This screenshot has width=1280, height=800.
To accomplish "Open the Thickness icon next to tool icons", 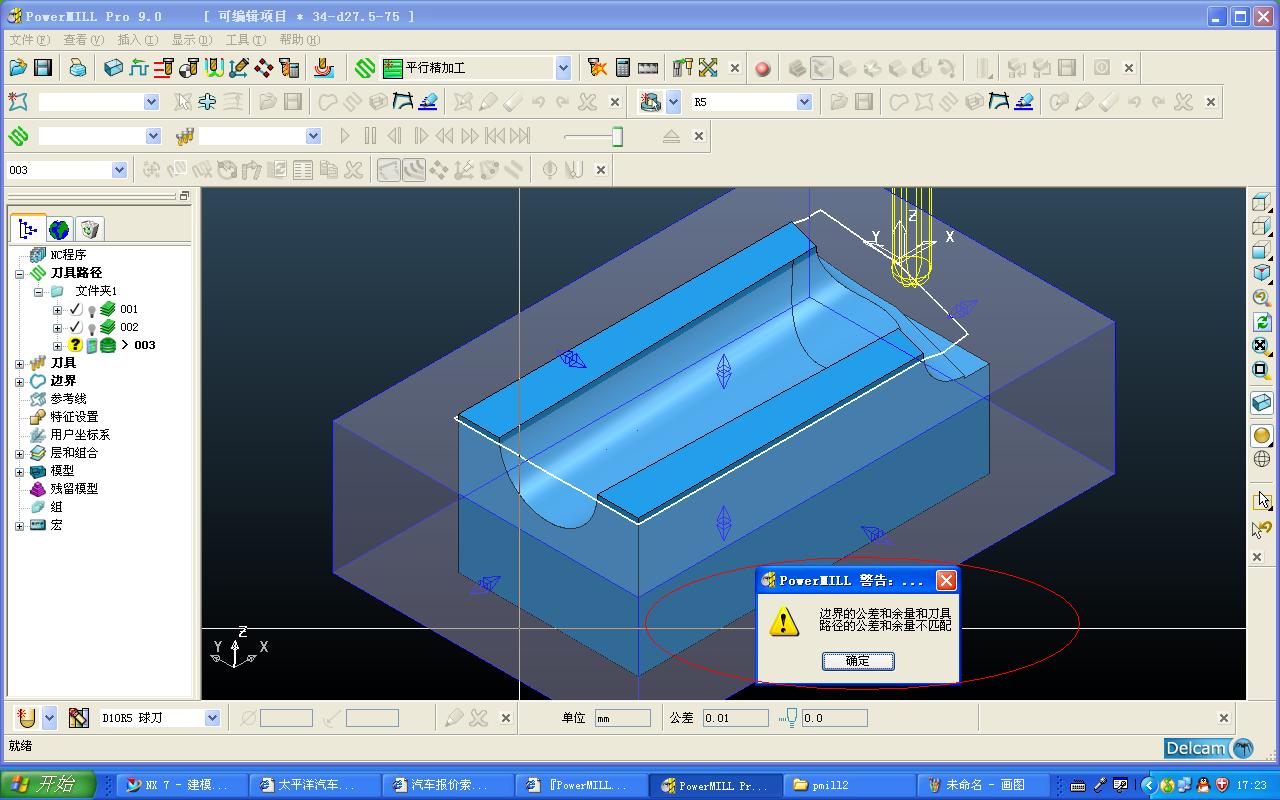I will coord(239,68).
